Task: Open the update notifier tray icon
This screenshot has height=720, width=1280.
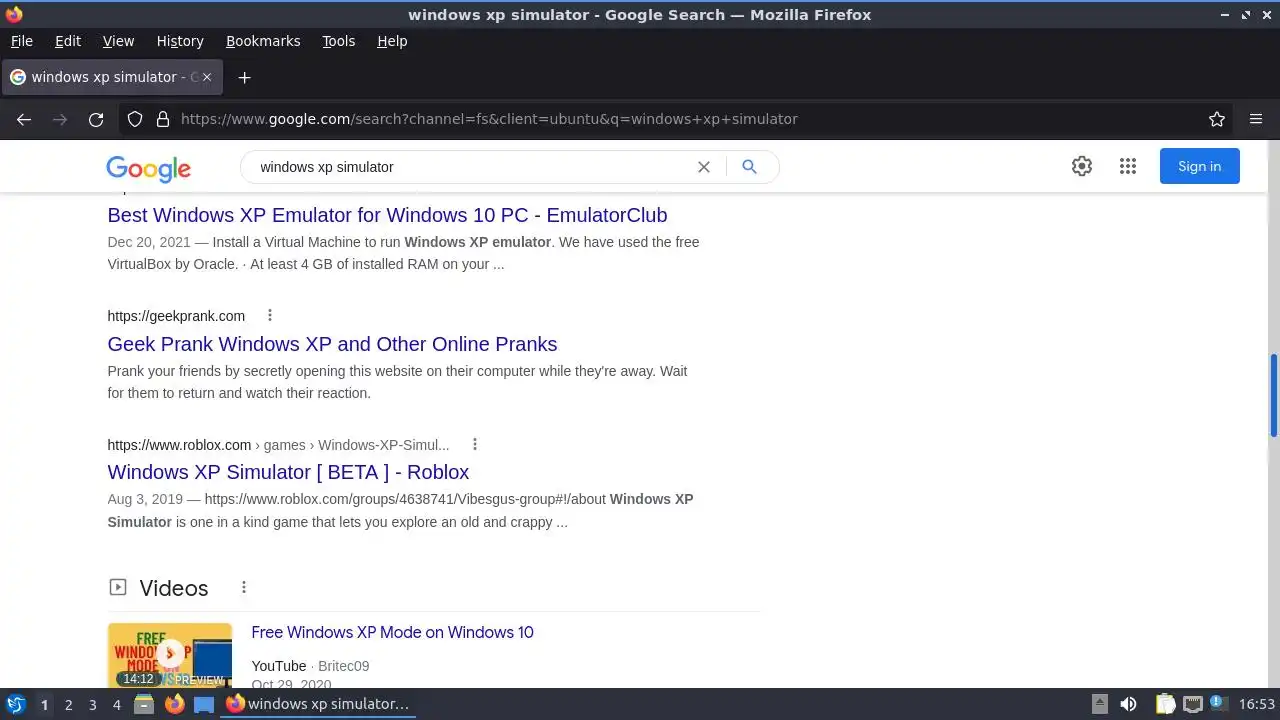Action: coord(1219,704)
